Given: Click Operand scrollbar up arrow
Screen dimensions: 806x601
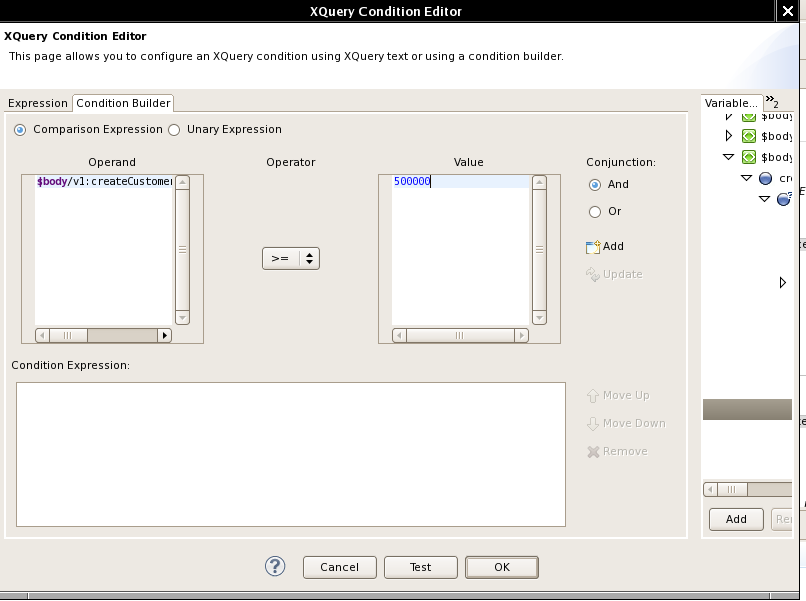Looking at the screenshot, I should pos(182,183).
